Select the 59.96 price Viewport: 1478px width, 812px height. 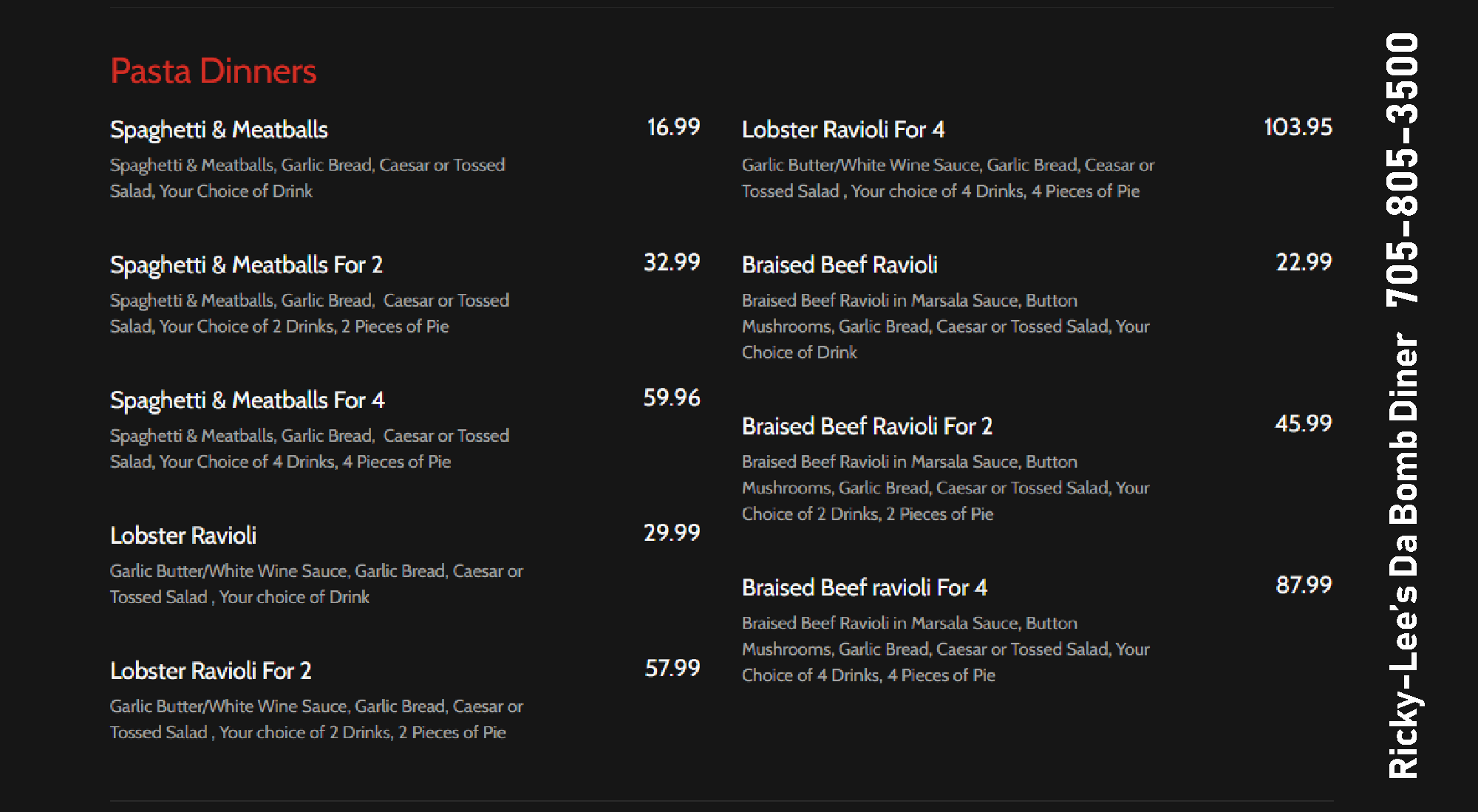point(672,398)
